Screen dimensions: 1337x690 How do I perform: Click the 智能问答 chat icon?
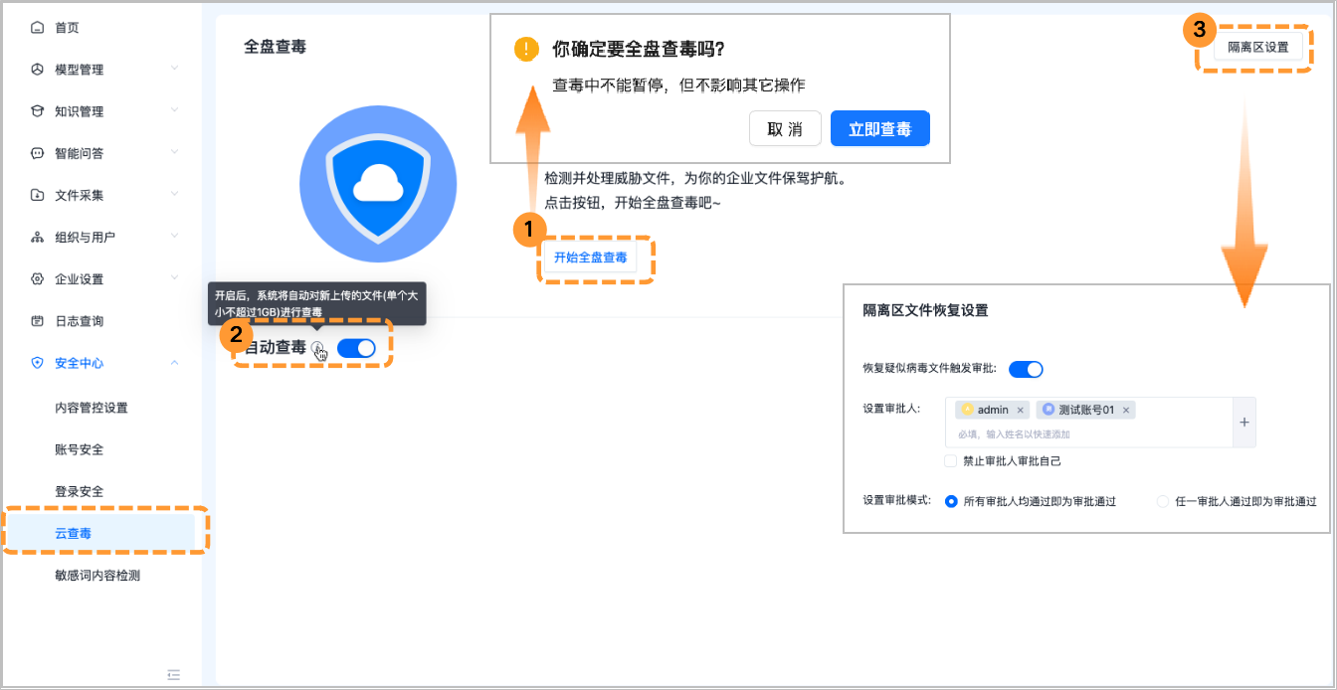[x=36, y=152]
